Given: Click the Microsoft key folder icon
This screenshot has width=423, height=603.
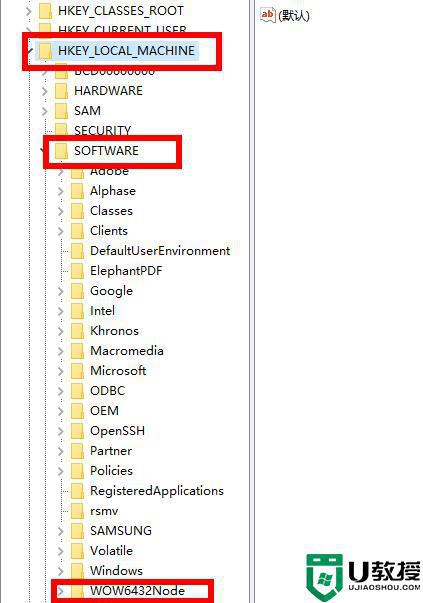Looking at the screenshot, I should point(77,371).
